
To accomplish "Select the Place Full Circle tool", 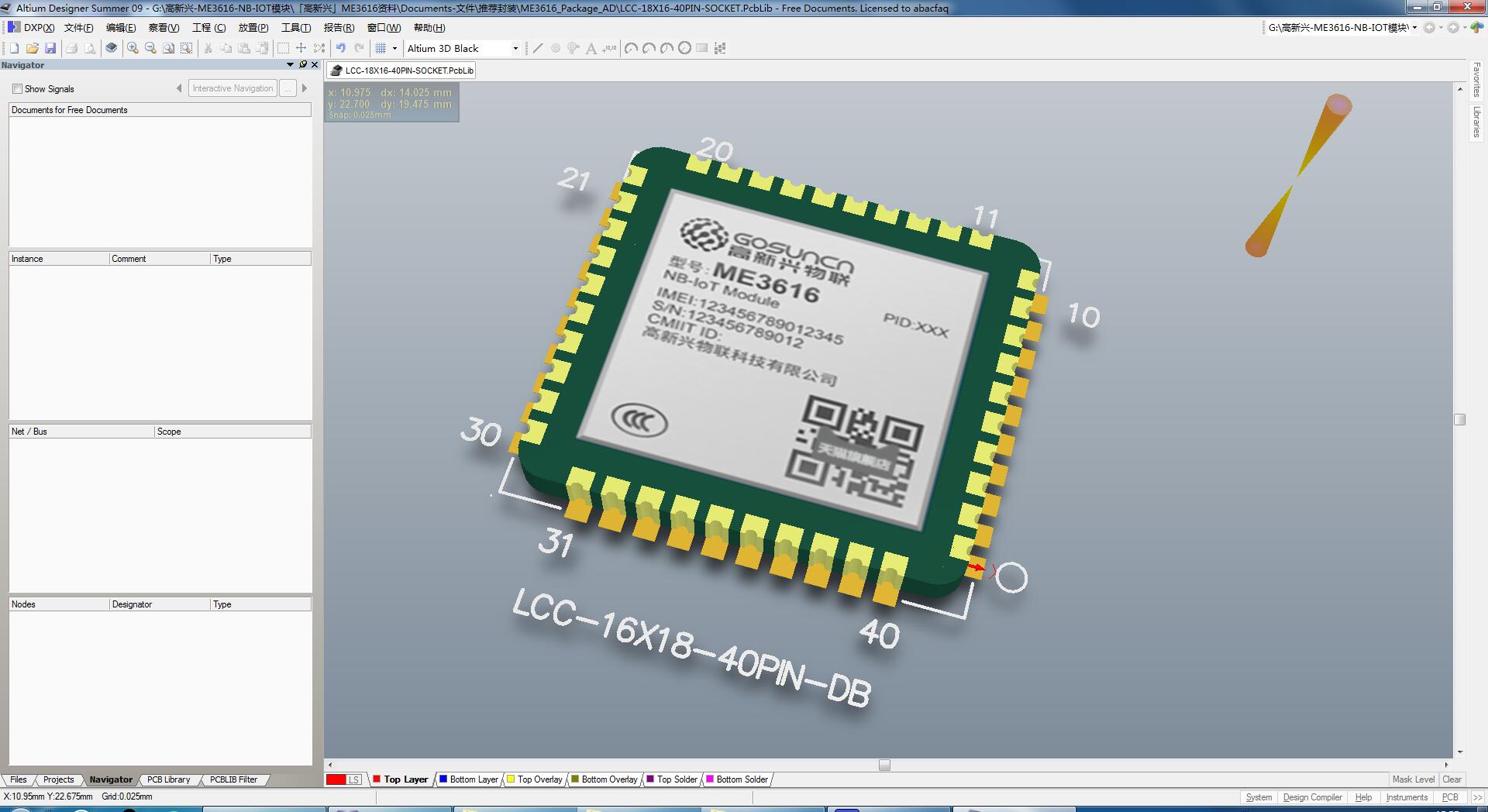I will click(x=684, y=48).
